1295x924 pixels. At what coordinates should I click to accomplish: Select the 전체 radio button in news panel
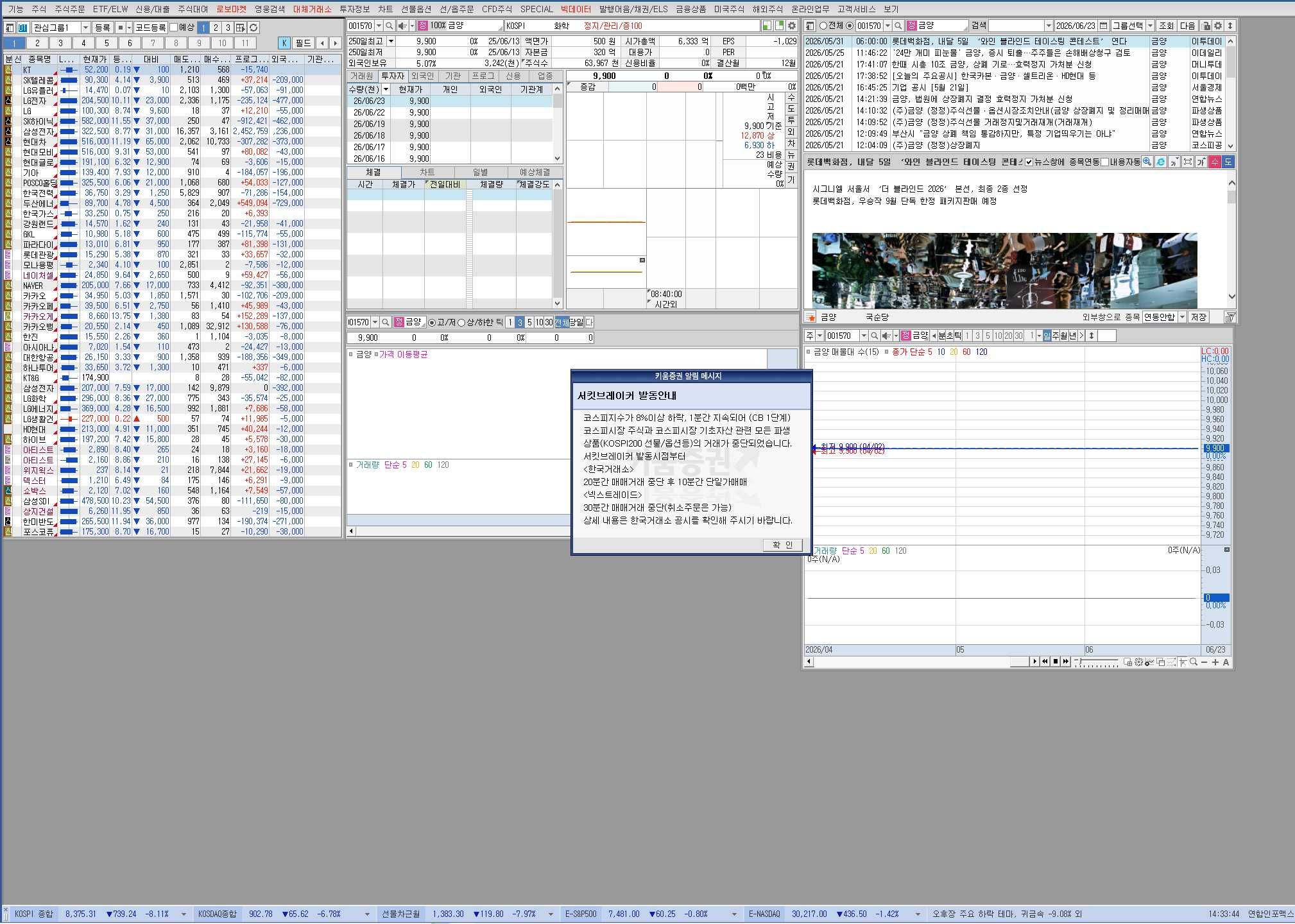coord(823,26)
